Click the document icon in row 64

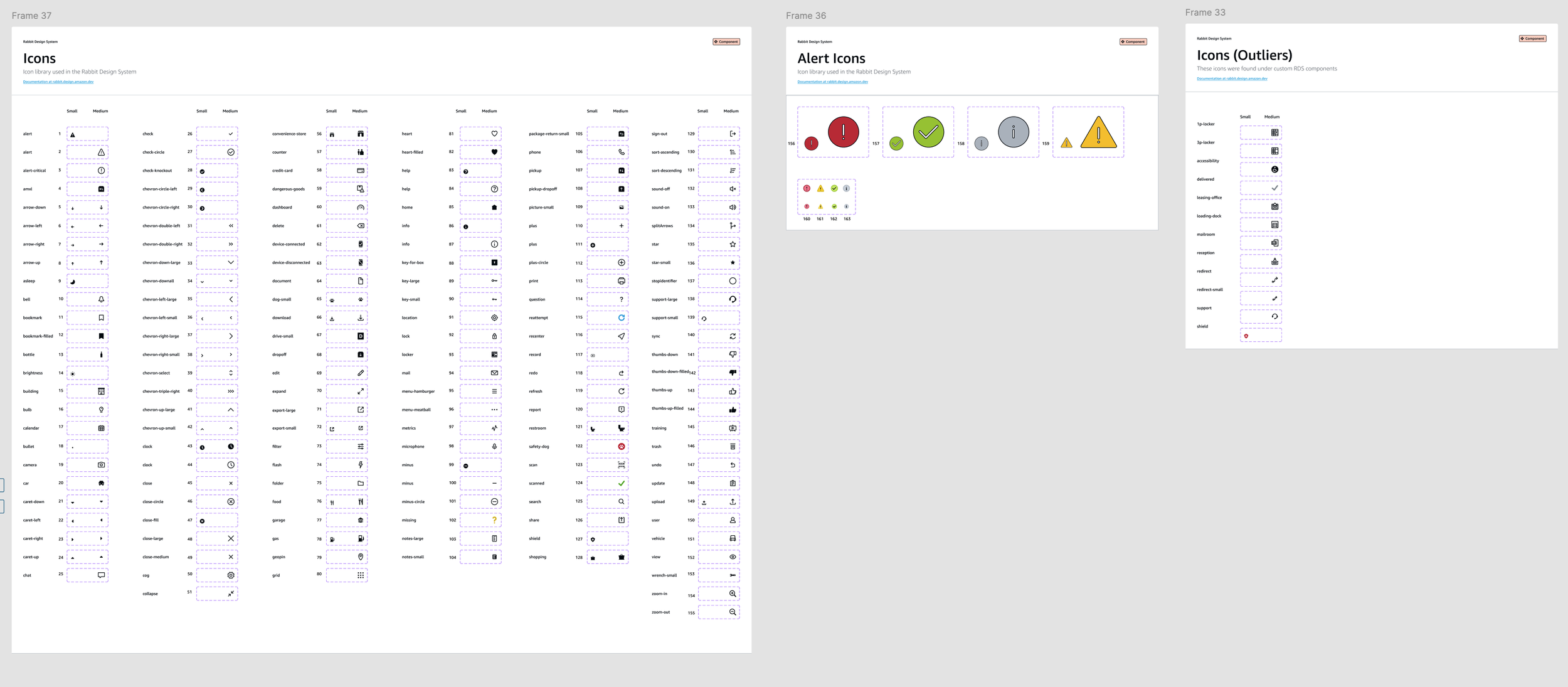tap(361, 281)
